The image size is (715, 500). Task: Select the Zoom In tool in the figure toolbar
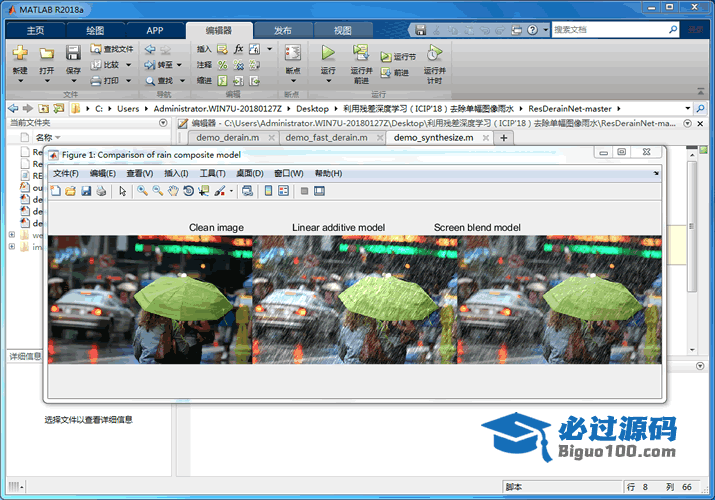tap(142, 191)
